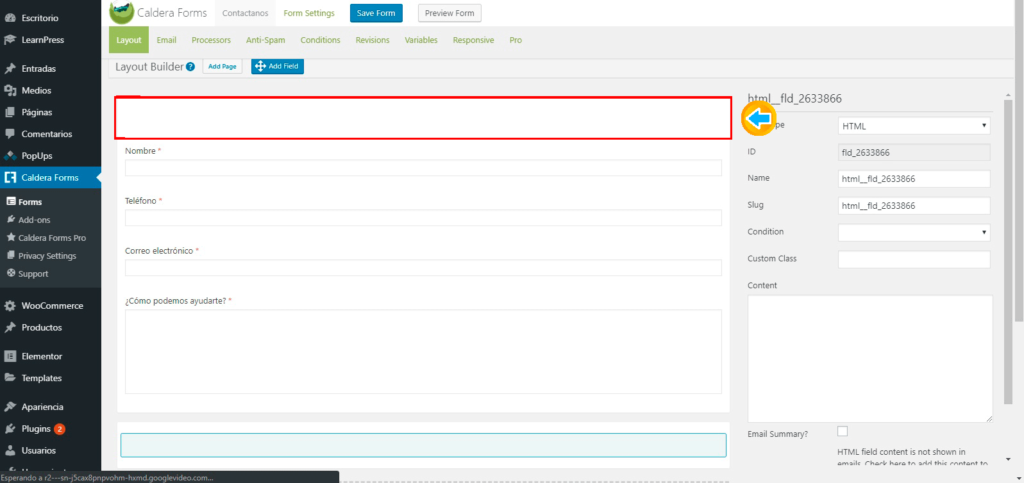
Task: Click the Save Form button
Action: (376, 13)
